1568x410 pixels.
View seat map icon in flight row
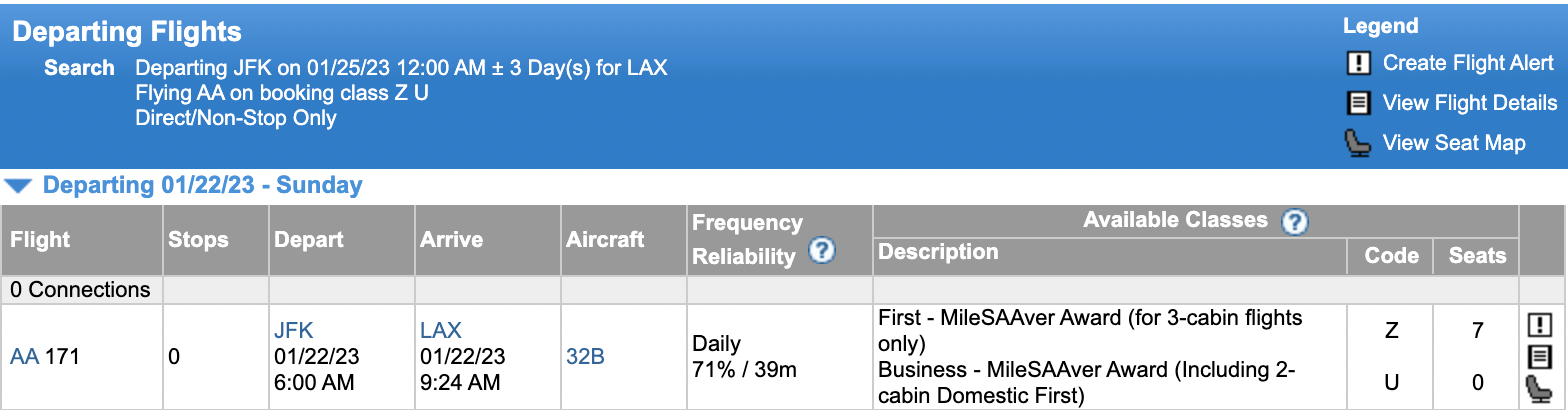(1539, 389)
